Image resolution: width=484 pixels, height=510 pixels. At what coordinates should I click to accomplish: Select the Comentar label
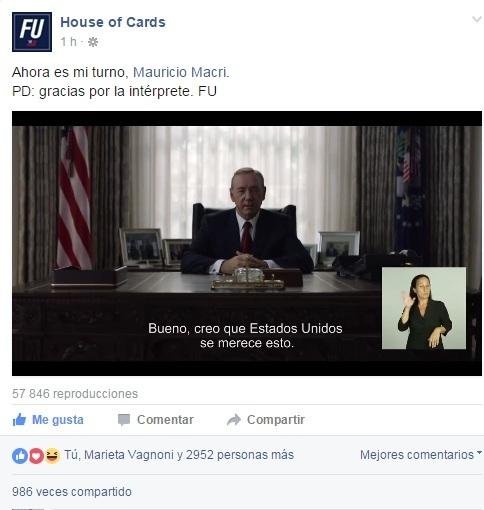click(x=165, y=420)
